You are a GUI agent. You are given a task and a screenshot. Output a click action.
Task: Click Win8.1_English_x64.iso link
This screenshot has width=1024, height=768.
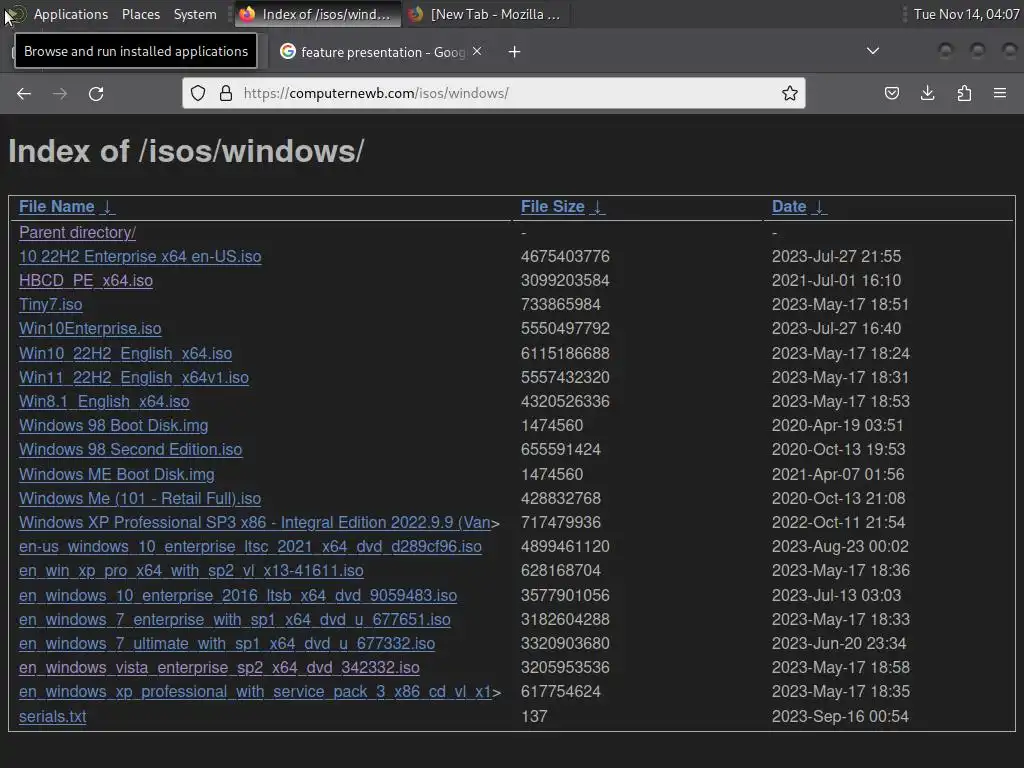tap(104, 402)
